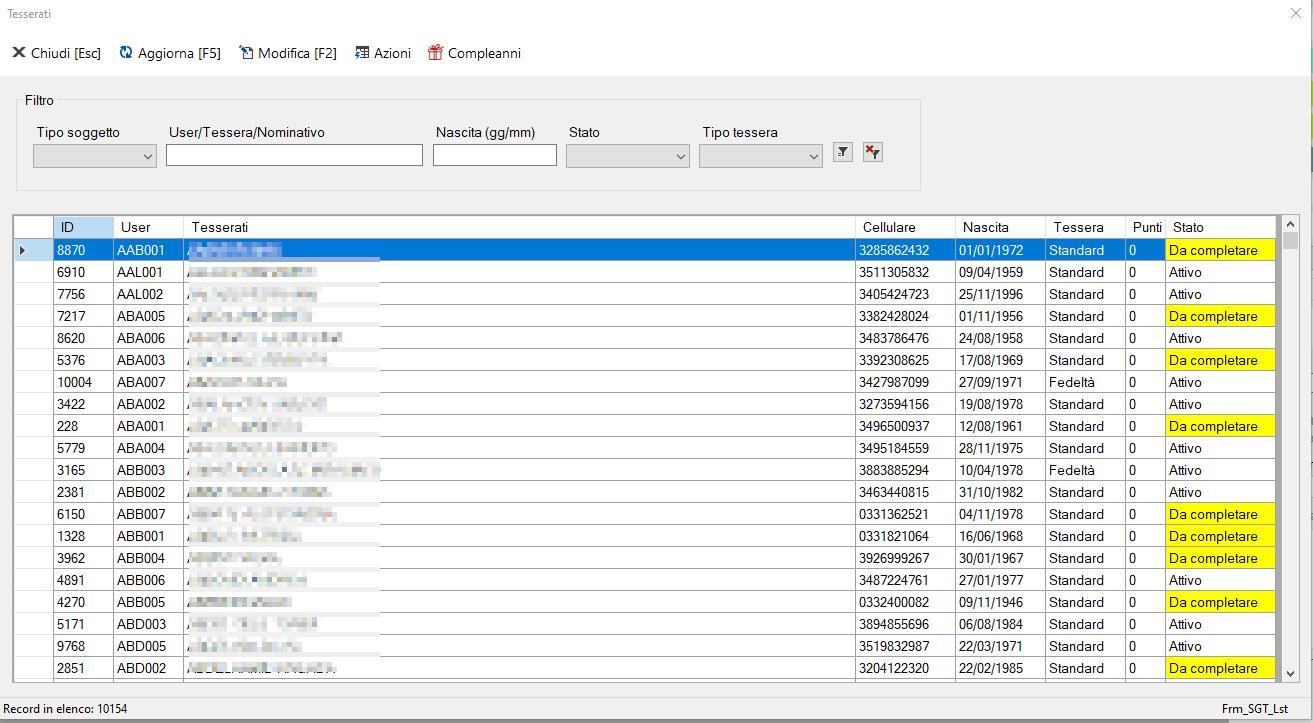Expand the Stato dropdown filter
This screenshot has height=723, width=1313.
pyautogui.click(x=681, y=156)
